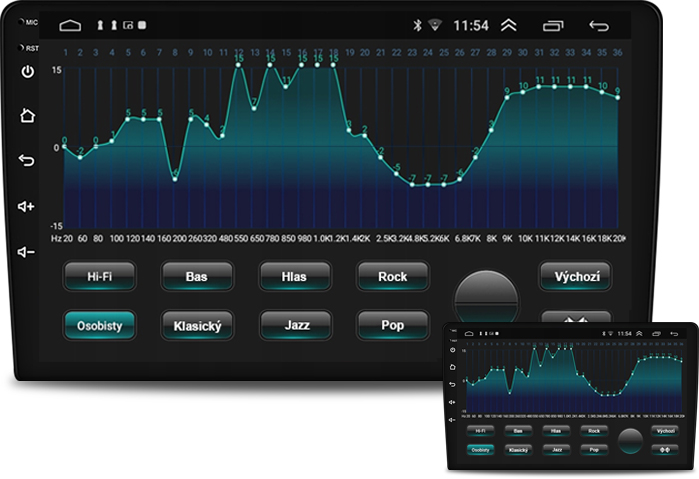Expand the double chevron up in the top bar

(x=509, y=25)
